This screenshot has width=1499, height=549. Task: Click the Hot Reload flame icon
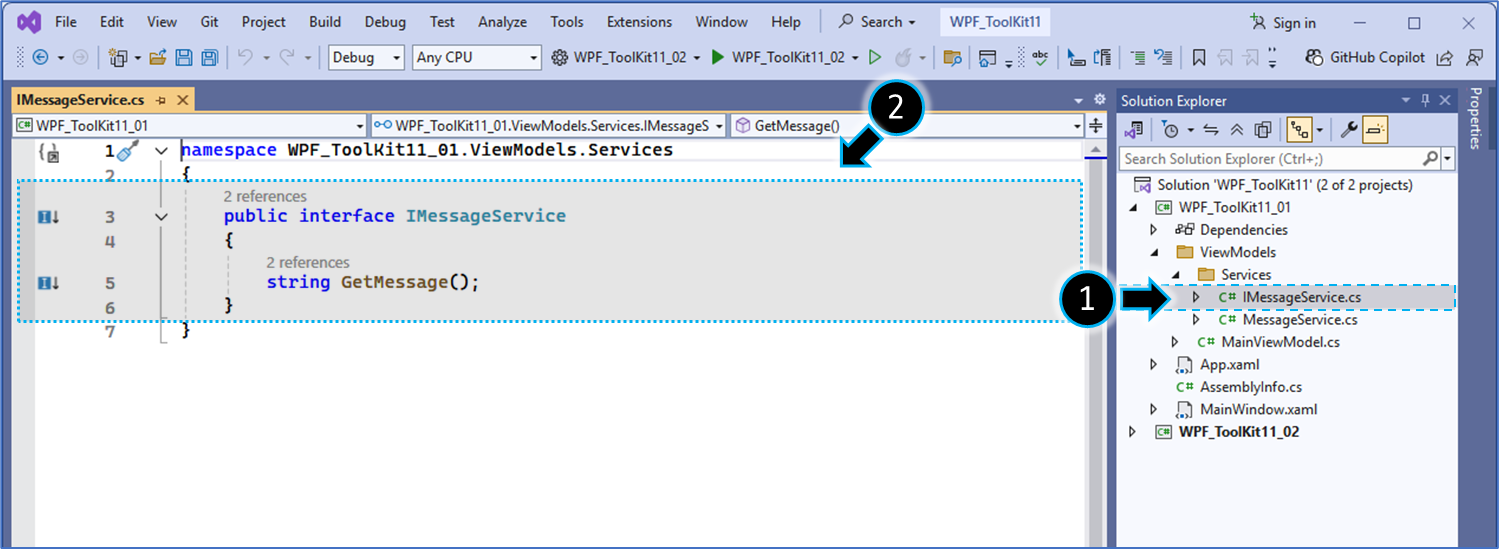click(903, 58)
